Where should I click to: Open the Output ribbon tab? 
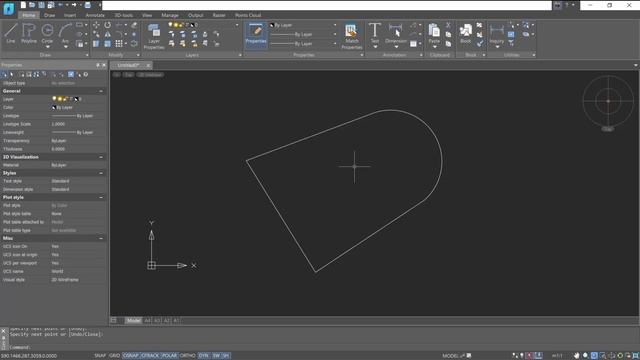196,15
